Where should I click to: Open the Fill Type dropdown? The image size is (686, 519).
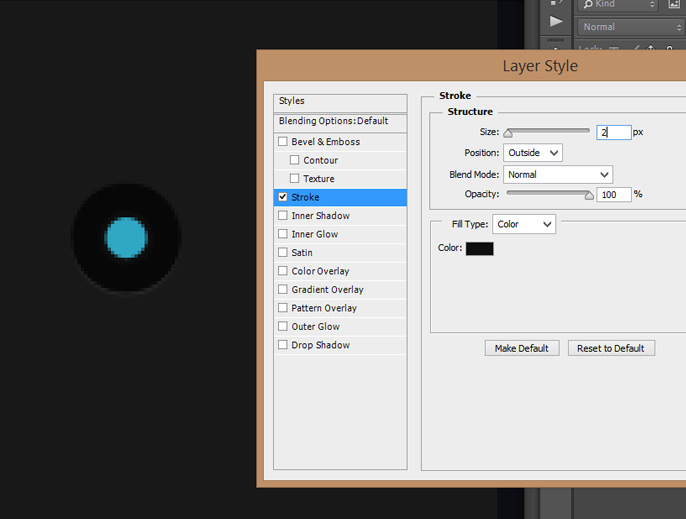point(524,224)
